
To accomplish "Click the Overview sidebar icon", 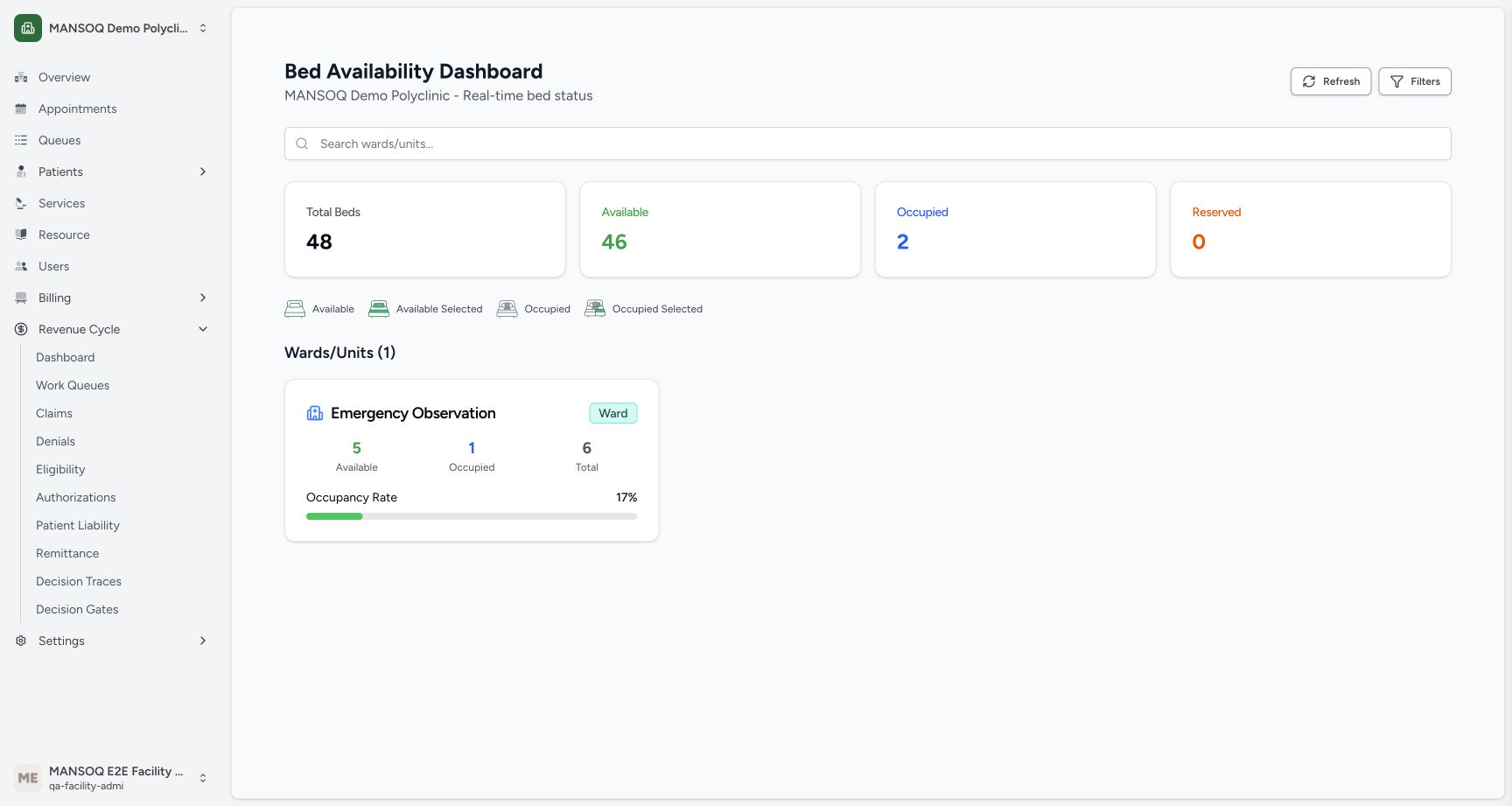I will point(21,78).
